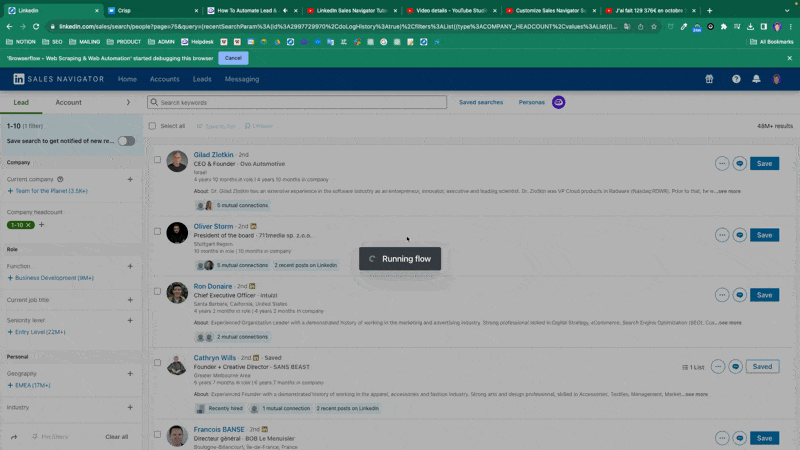Open the Accounts menu item
Viewport: 800px width, 450px height.
[x=164, y=79]
